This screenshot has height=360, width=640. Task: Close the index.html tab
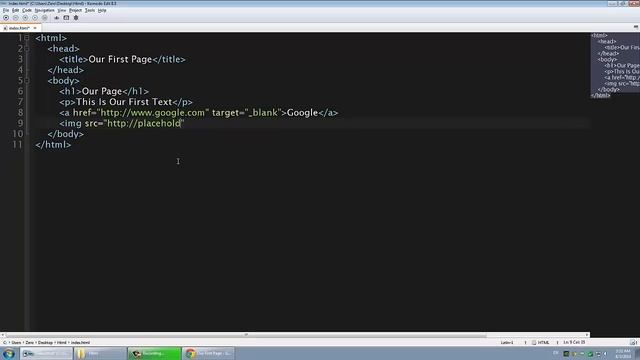click(35, 28)
